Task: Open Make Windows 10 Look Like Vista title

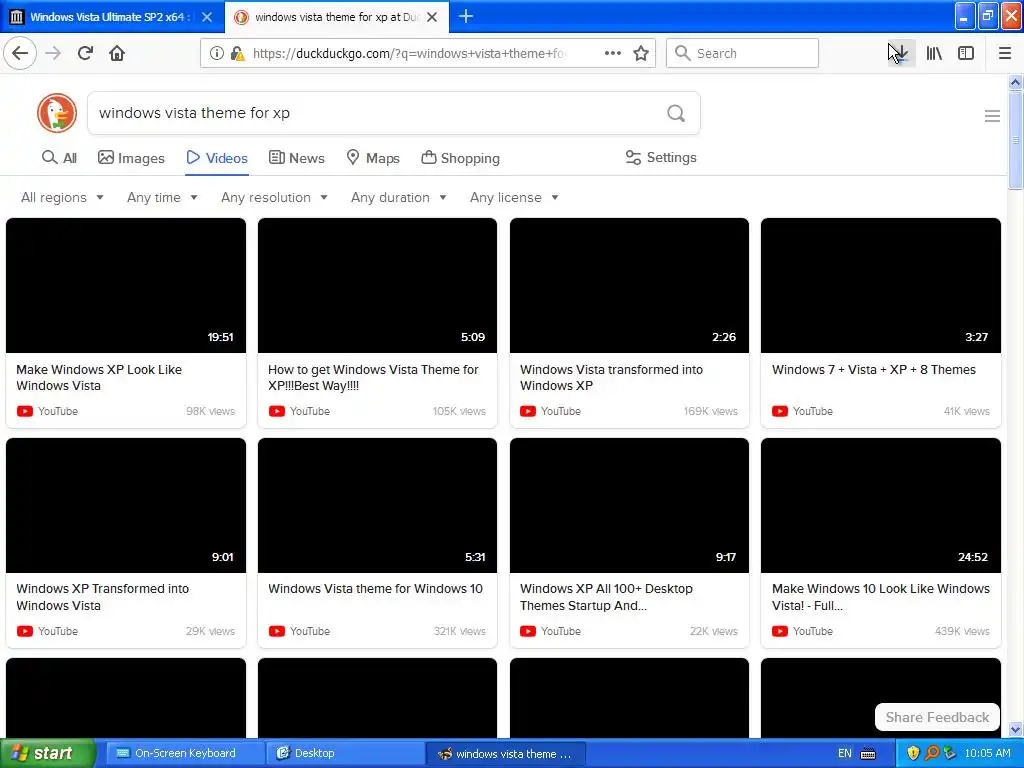Action: (x=880, y=597)
